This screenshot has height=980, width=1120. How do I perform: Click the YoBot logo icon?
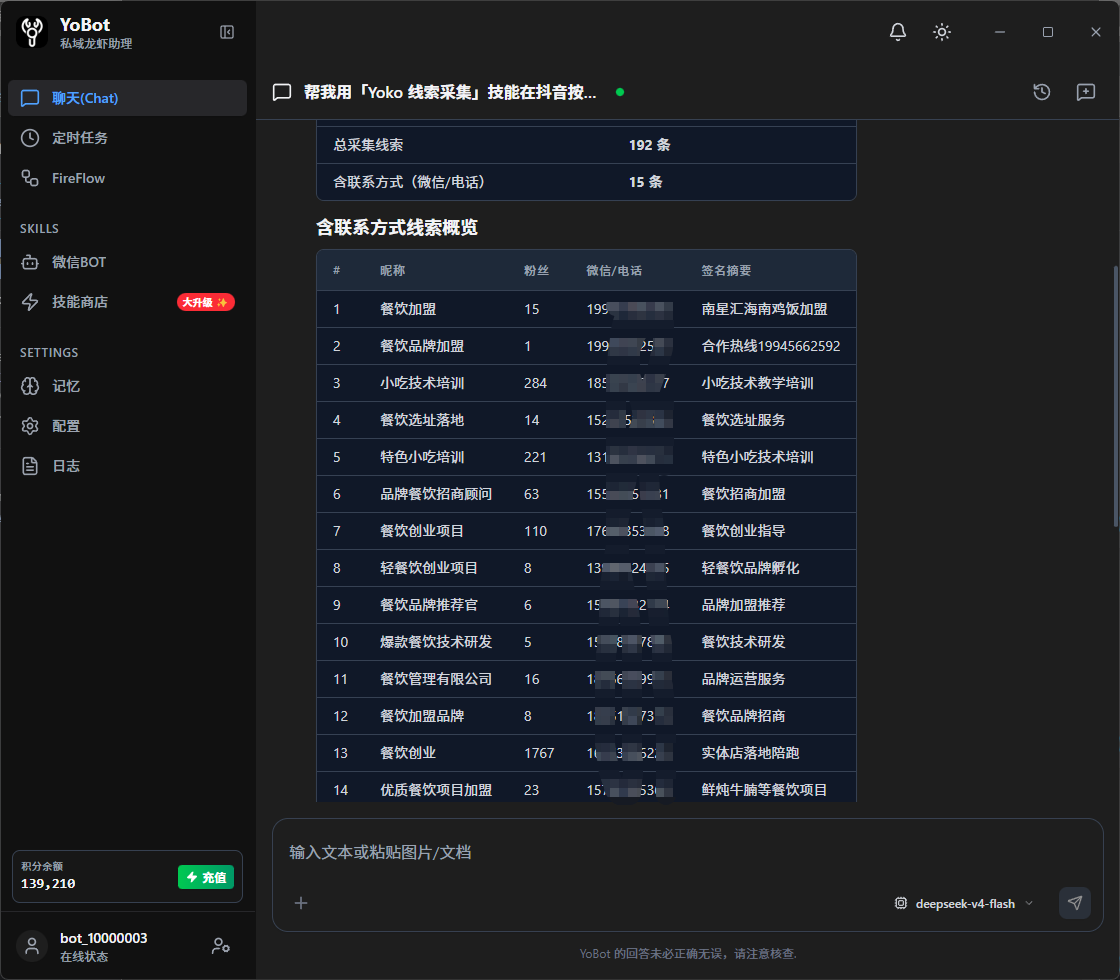pos(32,32)
